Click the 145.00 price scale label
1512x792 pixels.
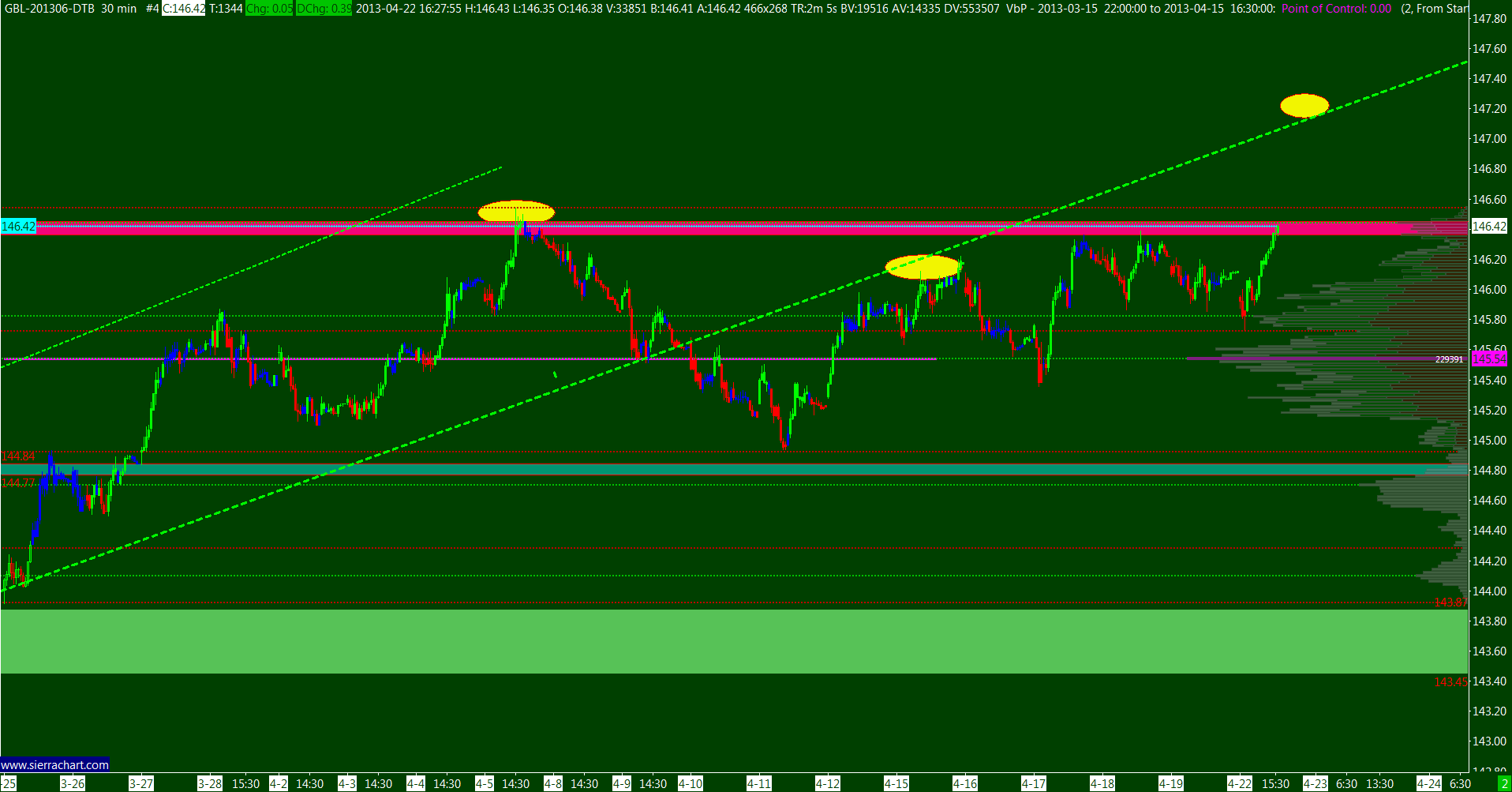click(1489, 441)
